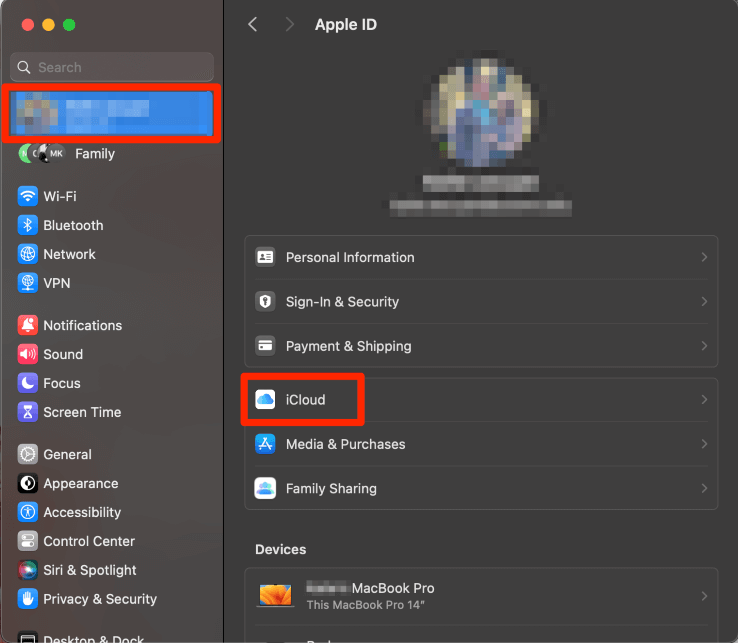Expand Media & Purchases via its chevron
This screenshot has width=738, height=643.
(x=704, y=444)
